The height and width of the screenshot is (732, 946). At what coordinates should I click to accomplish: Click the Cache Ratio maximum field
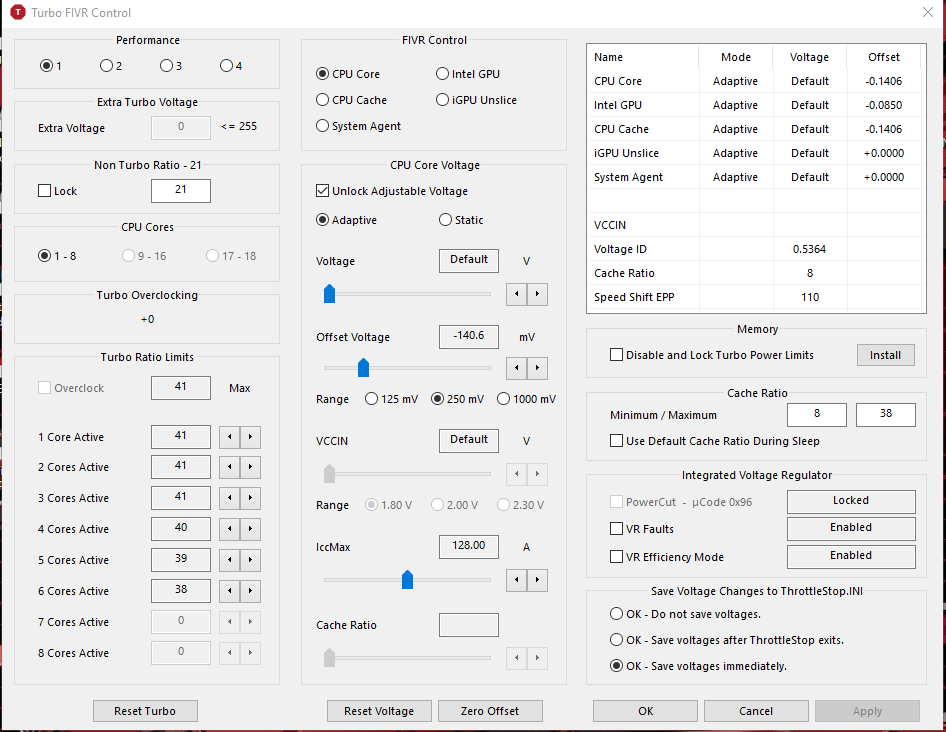886,415
